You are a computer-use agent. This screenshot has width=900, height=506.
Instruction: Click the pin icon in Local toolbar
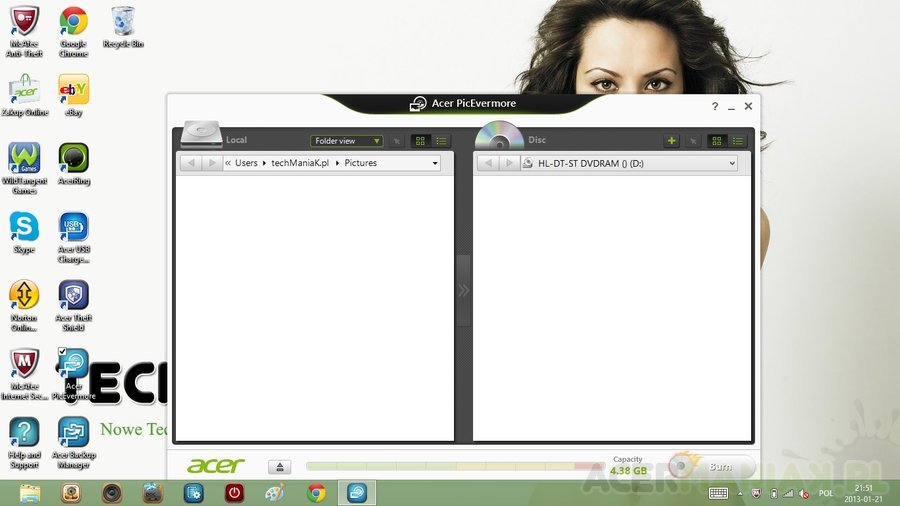tap(396, 141)
